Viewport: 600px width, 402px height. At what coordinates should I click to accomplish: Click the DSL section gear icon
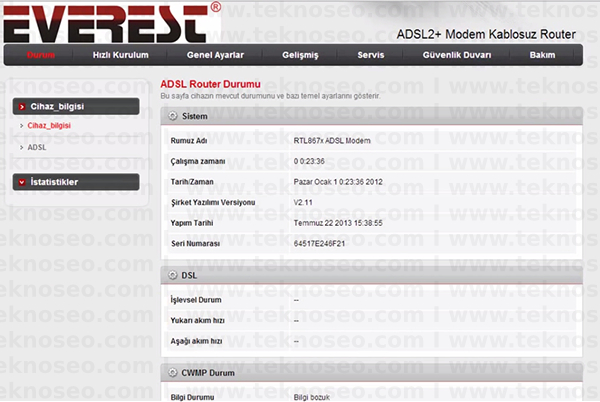[173, 275]
